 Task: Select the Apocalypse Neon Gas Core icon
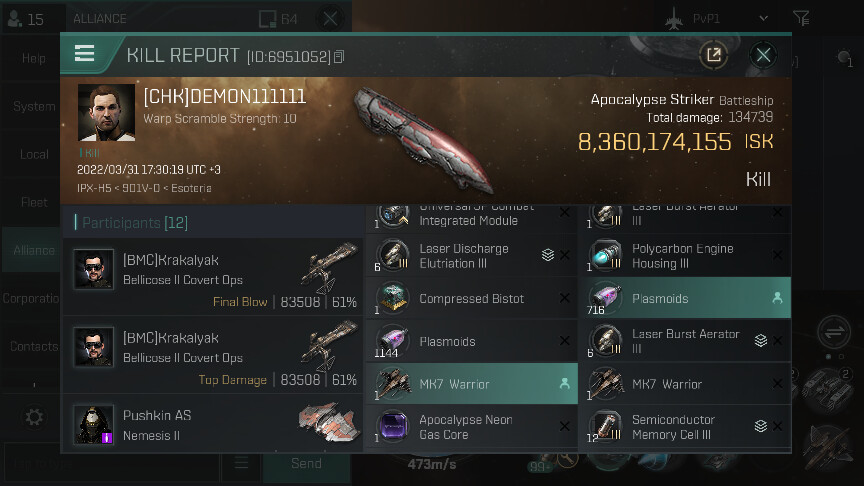pos(393,426)
